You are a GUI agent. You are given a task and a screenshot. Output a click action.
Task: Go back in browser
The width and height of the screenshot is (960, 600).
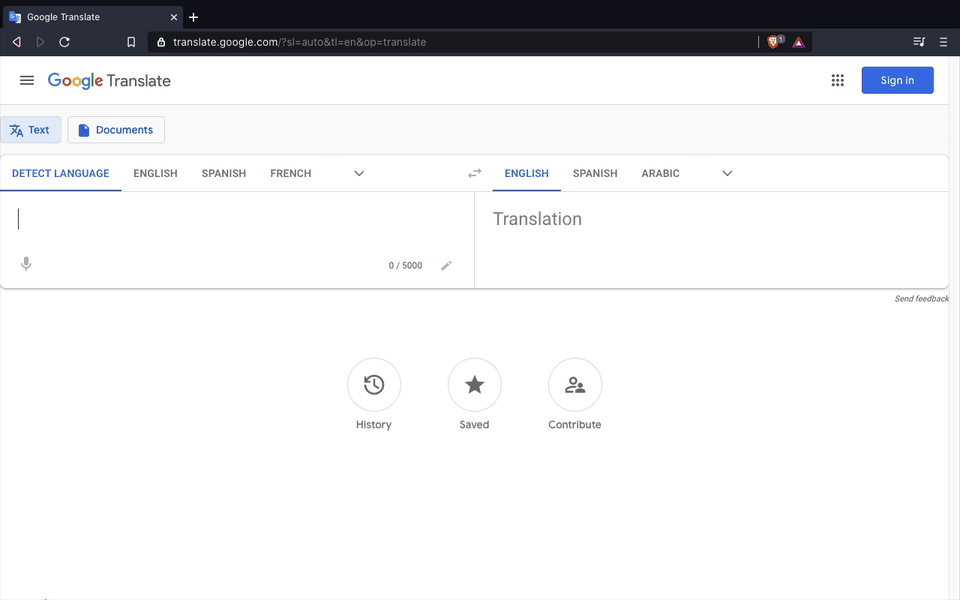[x=17, y=42]
